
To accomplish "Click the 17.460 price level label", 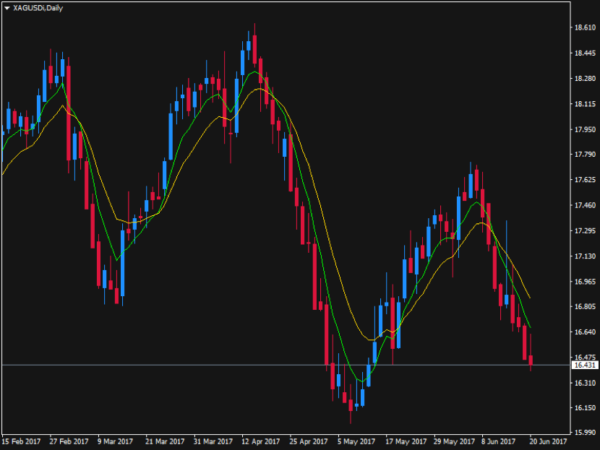I will (x=585, y=205).
